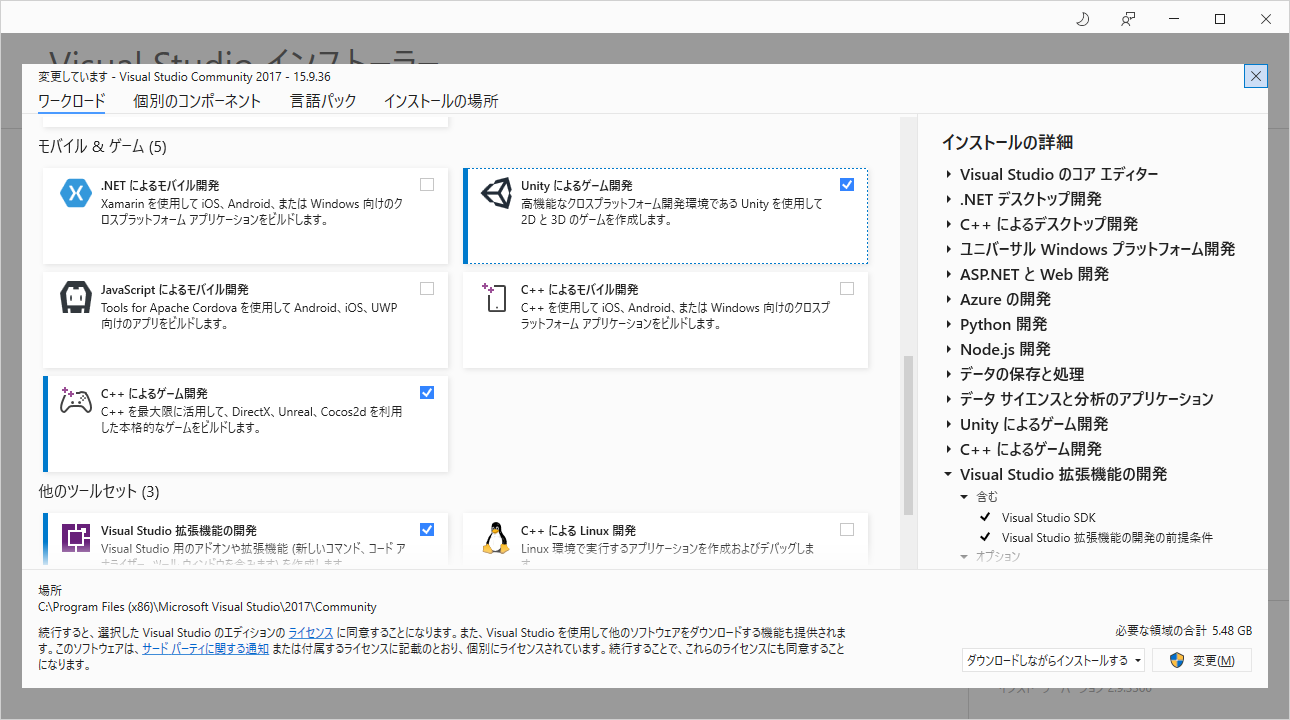Check the C++ による Linux 開発 workload
Image resolution: width=1290 pixels, height=720 pixels.
tap(847, 529)
